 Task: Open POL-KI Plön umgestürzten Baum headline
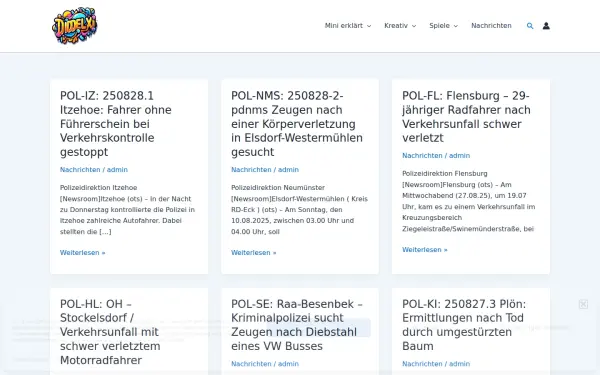tap(464, 325)
